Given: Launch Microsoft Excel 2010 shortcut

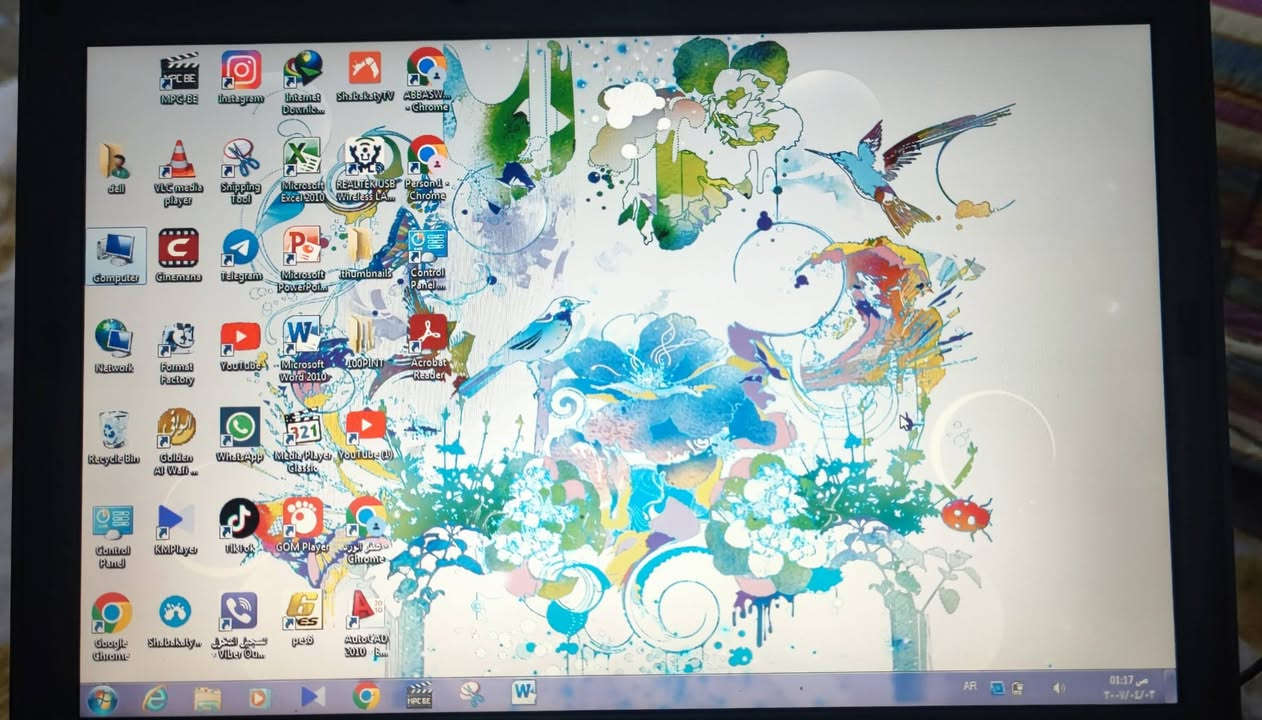Looking at the screenshot, I should (x=302, y=170).
